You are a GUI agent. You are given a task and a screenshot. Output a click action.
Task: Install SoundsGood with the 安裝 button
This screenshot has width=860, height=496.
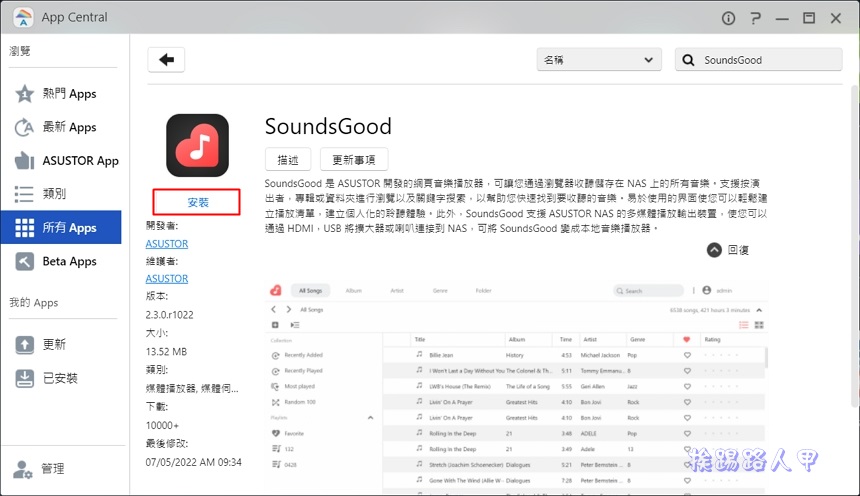(196, 202)
